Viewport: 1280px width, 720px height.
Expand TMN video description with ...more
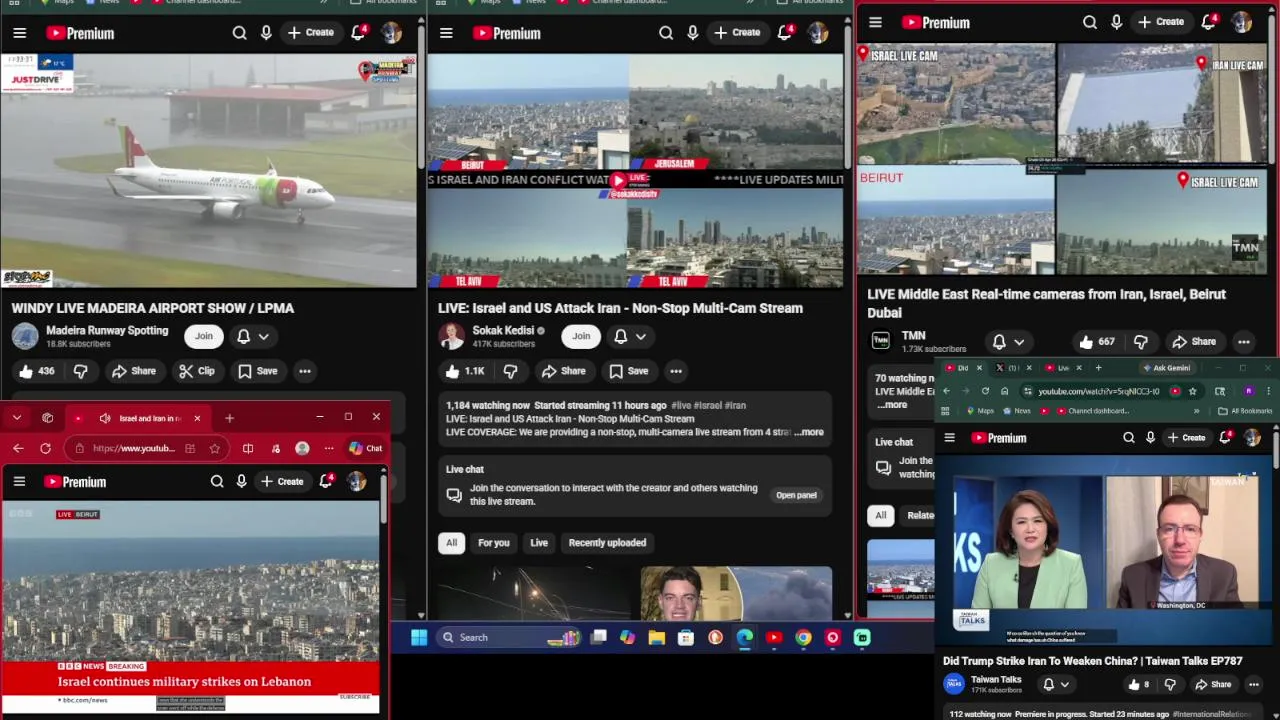pos(891,405)
